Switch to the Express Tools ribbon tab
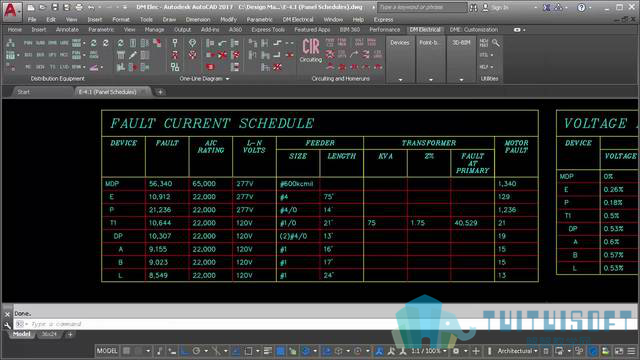 (x=268, y=30)
